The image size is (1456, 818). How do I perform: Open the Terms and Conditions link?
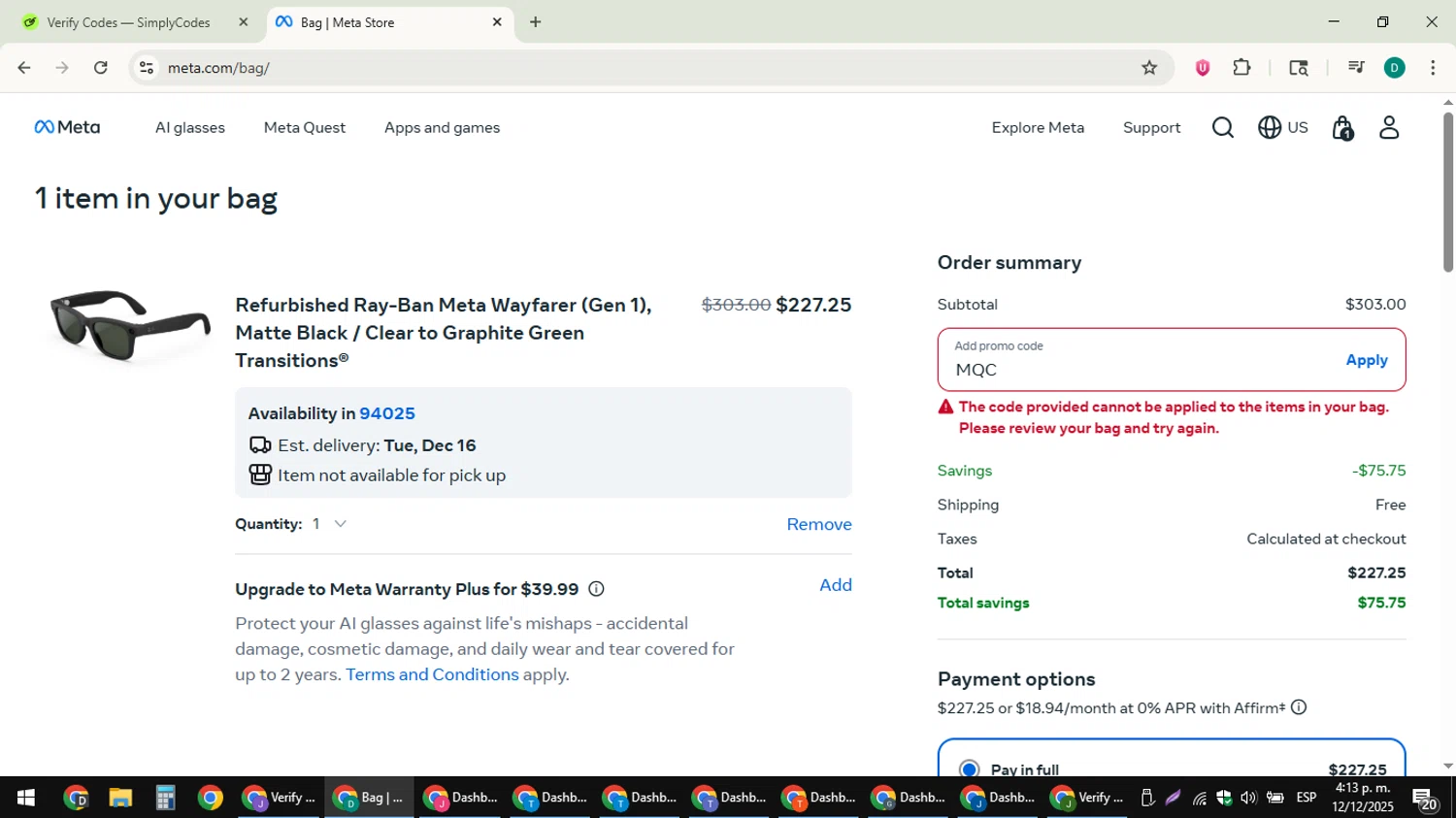click(x=432, y=674)
